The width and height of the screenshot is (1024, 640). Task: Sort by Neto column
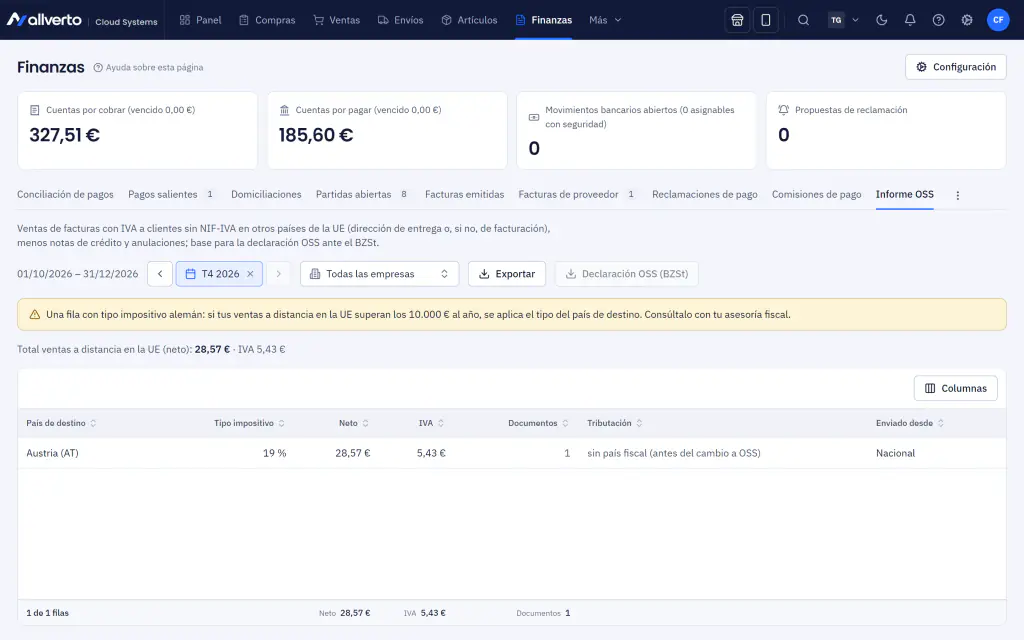(x=354, y=423)
